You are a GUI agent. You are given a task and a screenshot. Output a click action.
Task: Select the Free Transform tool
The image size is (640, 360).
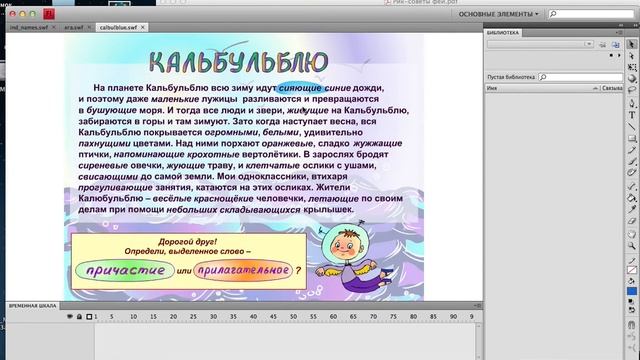pyautogui.click(x=631, y=67)
